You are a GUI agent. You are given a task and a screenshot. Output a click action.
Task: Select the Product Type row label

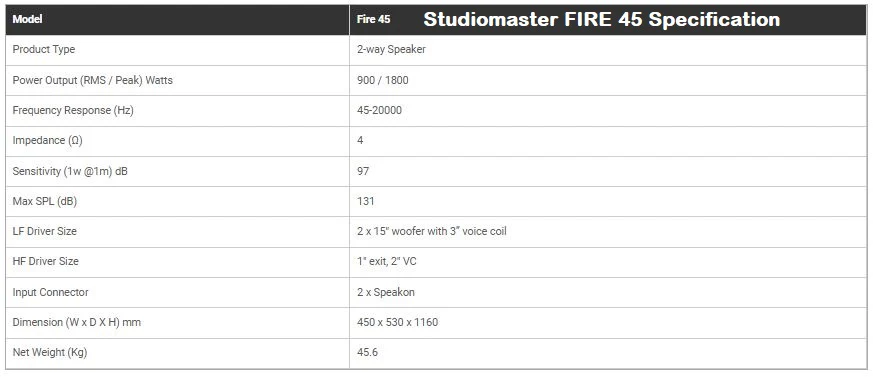[x=43, y=49]
